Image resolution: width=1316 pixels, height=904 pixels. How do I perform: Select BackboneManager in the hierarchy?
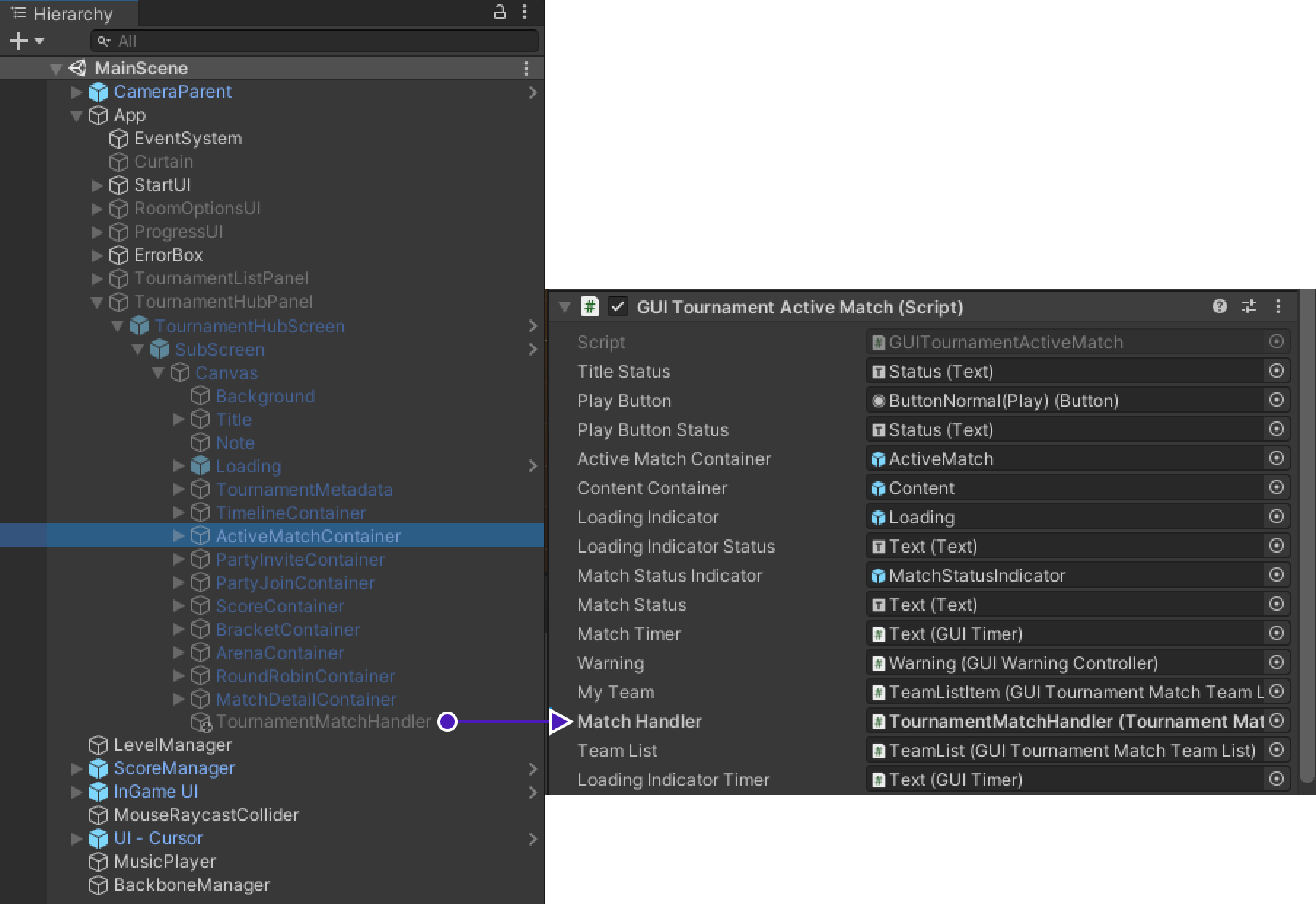(x=191, y=885)
